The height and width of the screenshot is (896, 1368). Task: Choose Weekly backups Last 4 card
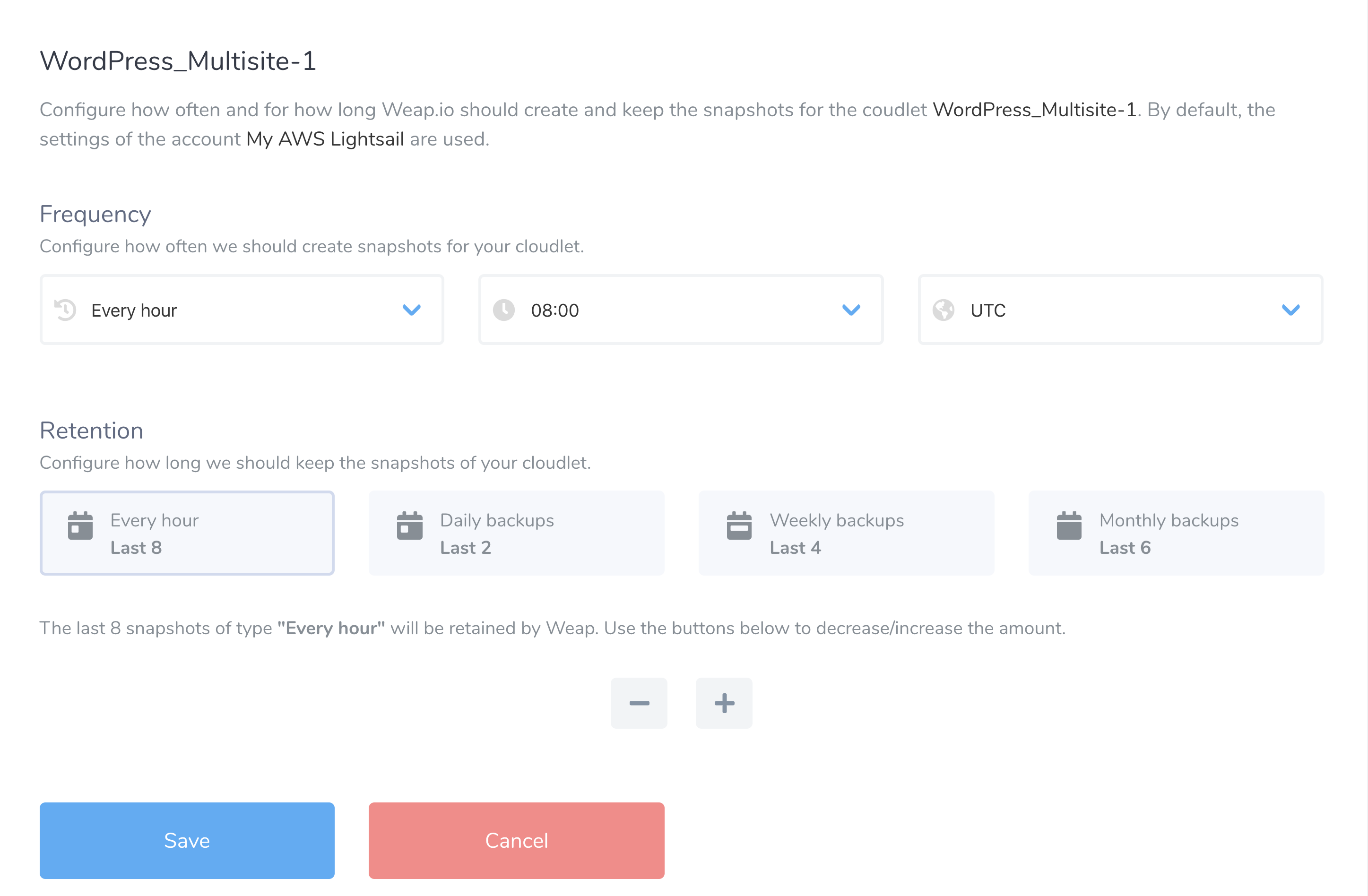click(x=846, y=533)
